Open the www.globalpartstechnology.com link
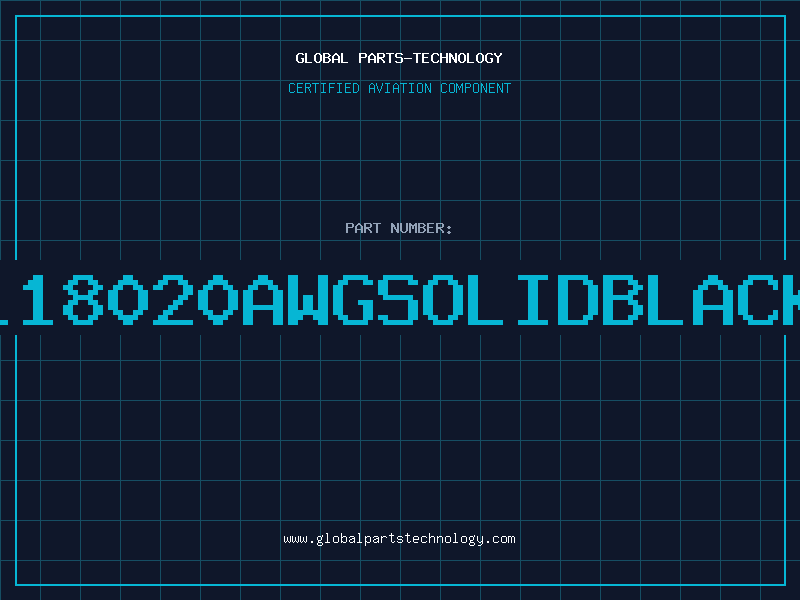This screenshot has width=800, height=600. [399, 539]
